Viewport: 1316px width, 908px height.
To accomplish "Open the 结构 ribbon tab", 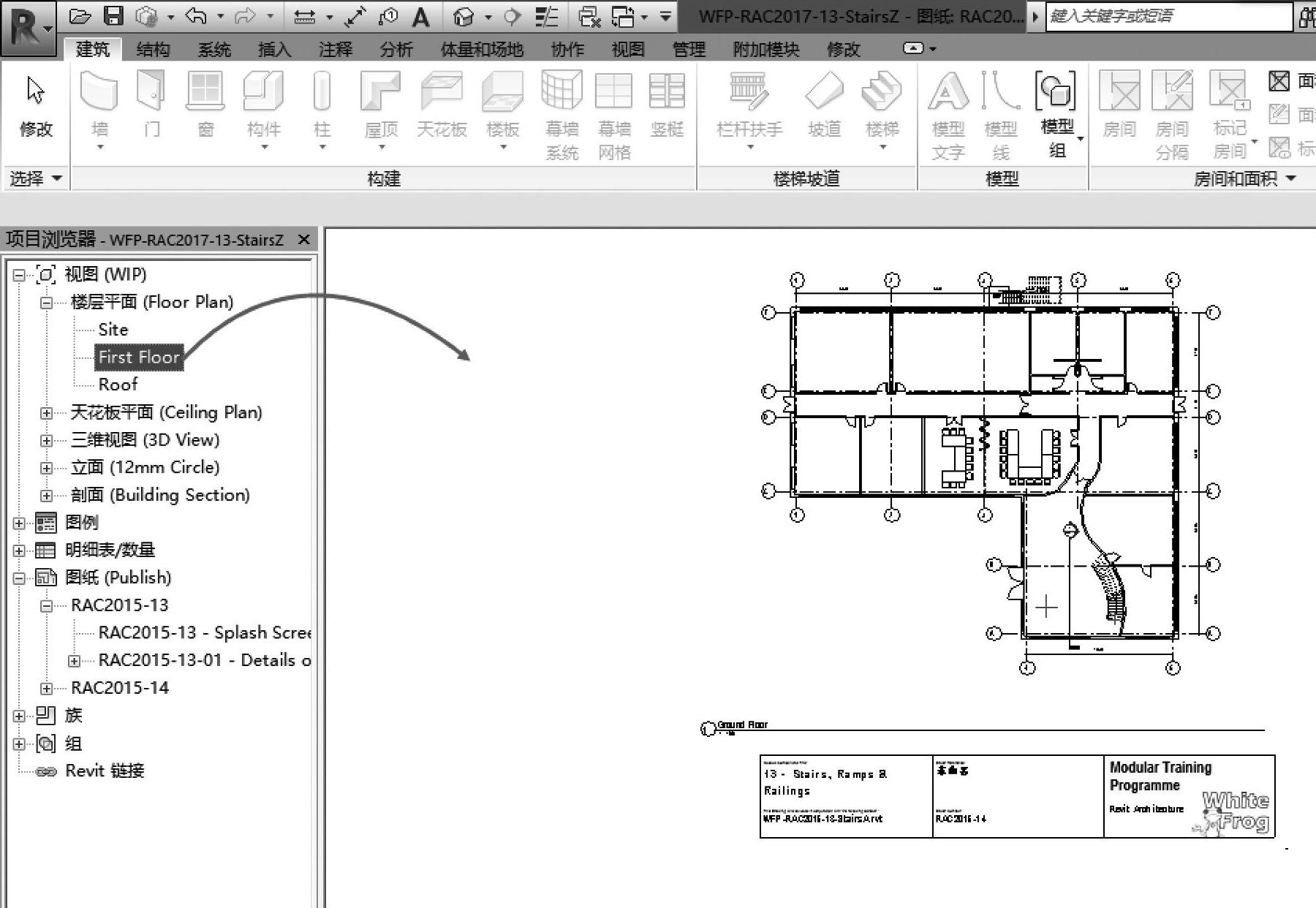I will tap(153, 49).
